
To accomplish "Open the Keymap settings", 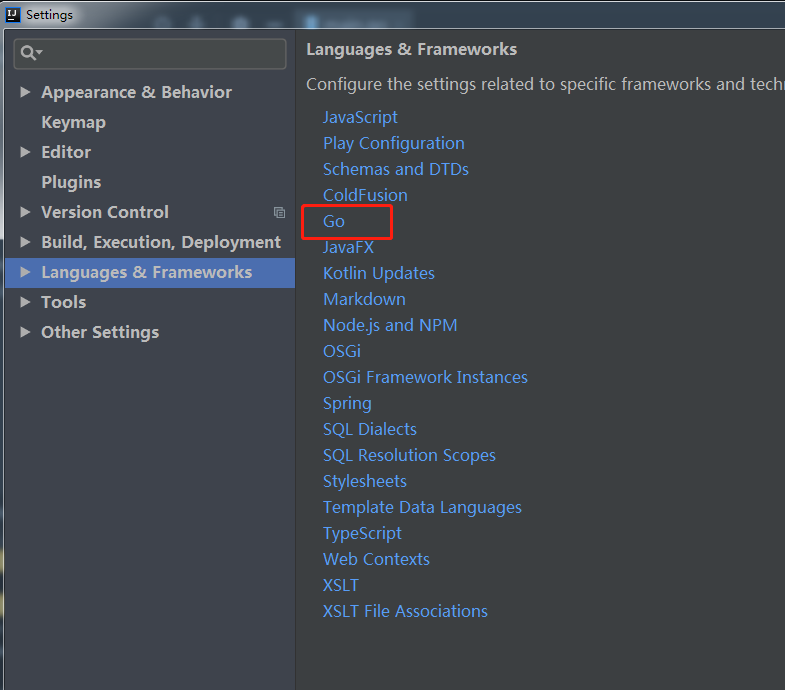I will 74,123.
